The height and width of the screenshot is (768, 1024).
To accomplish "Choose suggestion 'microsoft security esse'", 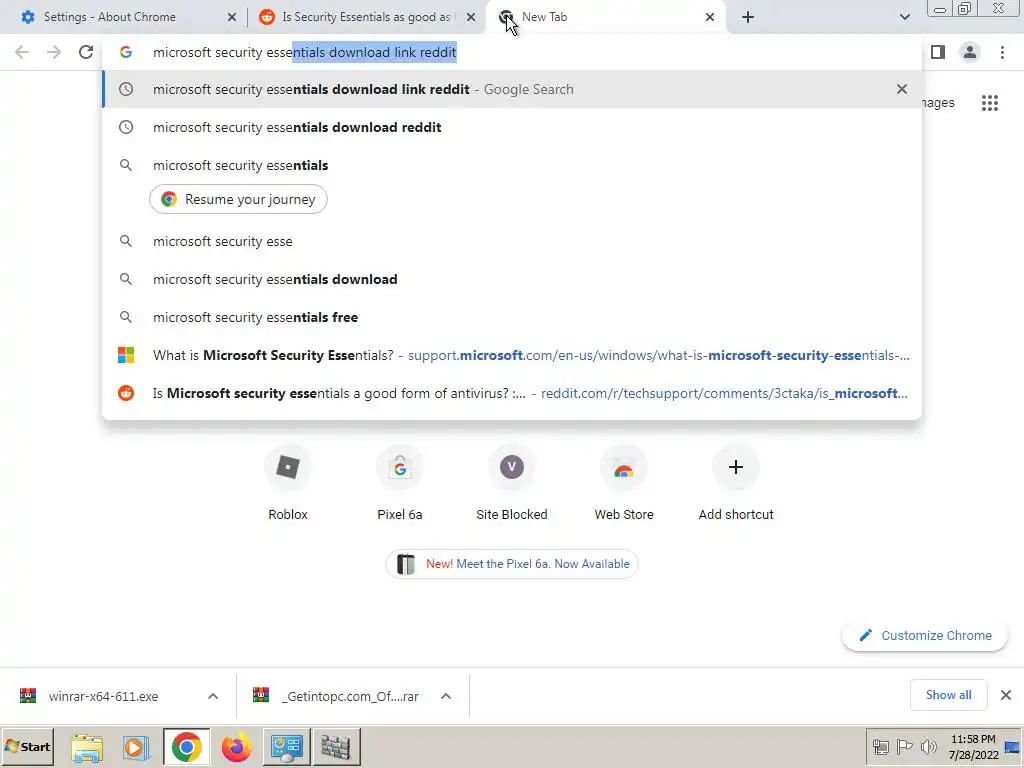I will click(512, 241).
